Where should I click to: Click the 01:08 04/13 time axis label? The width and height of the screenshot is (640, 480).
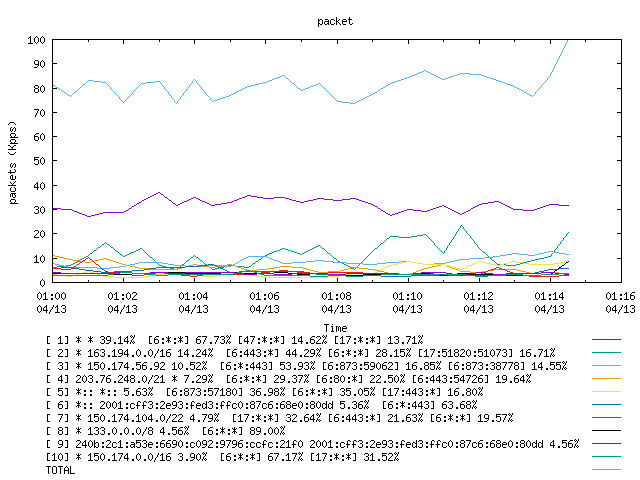[336, 302]
